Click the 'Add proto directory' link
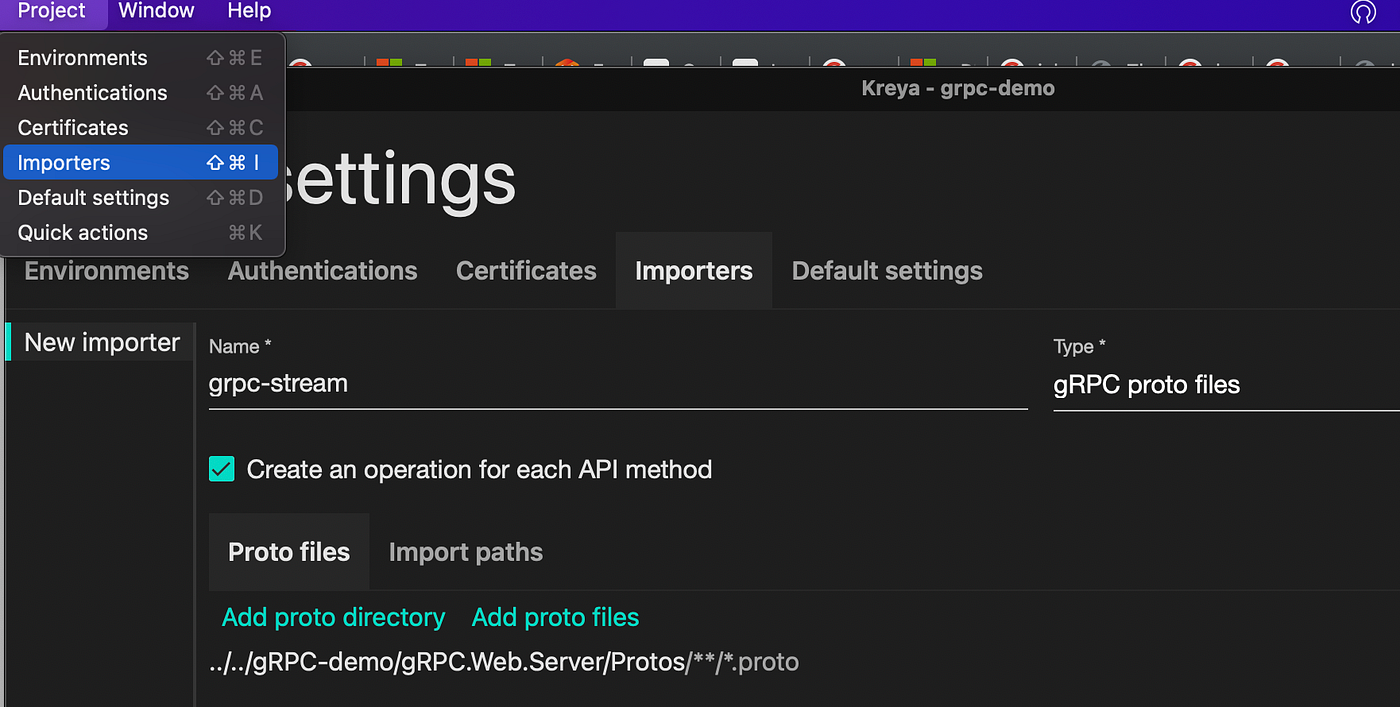 tap(333, 617)
